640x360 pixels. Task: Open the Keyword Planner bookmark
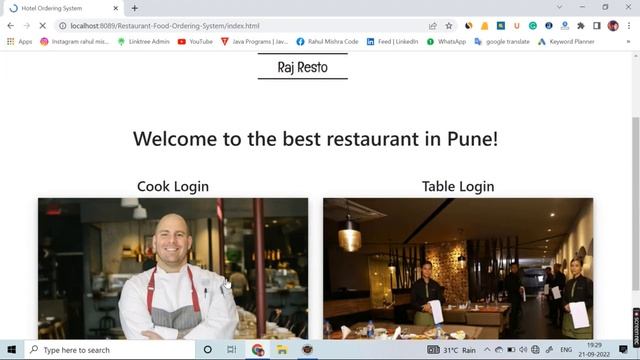click(566, 42)
